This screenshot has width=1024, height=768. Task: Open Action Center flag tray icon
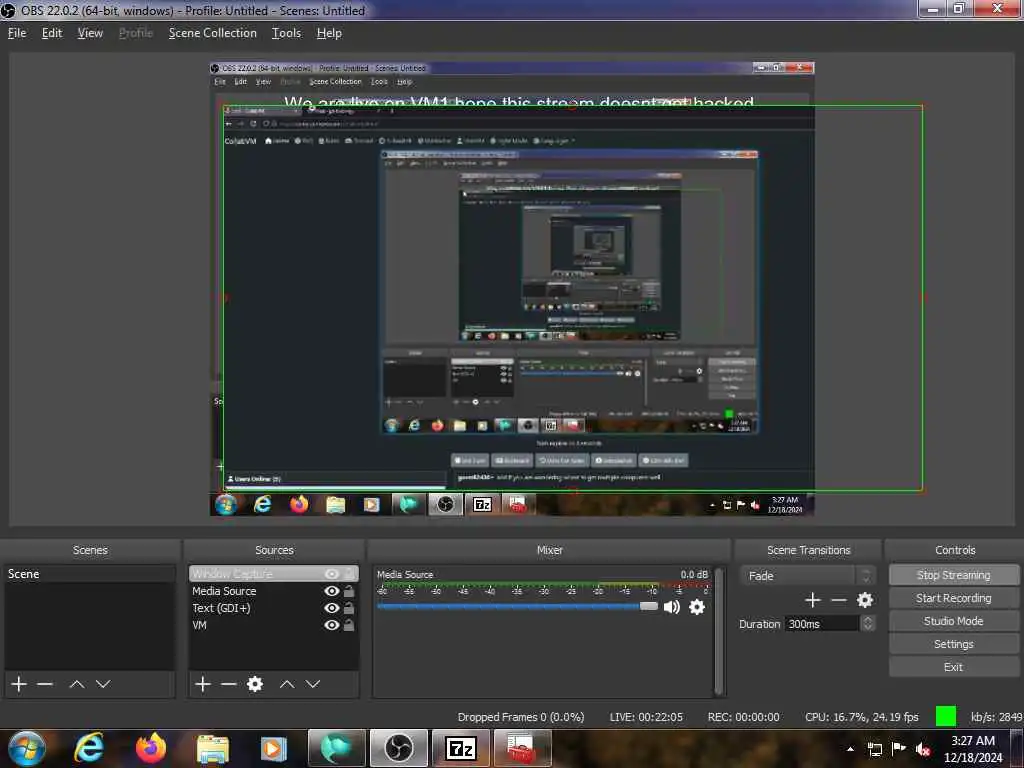(x=899, y=749)
